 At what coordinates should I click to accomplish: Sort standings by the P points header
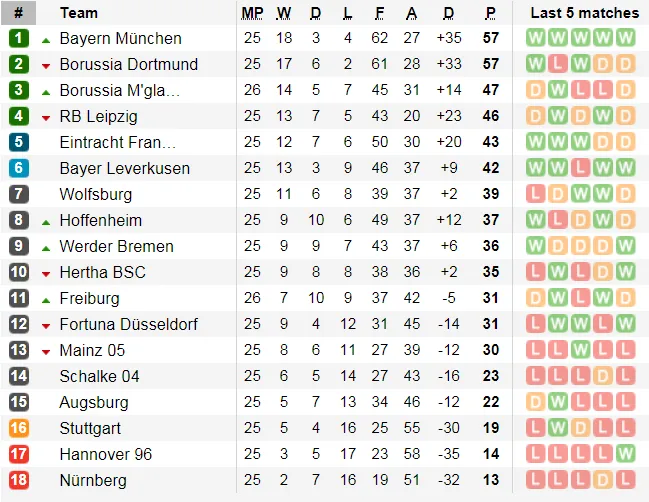pyautogui.click(x=490, y=13)
